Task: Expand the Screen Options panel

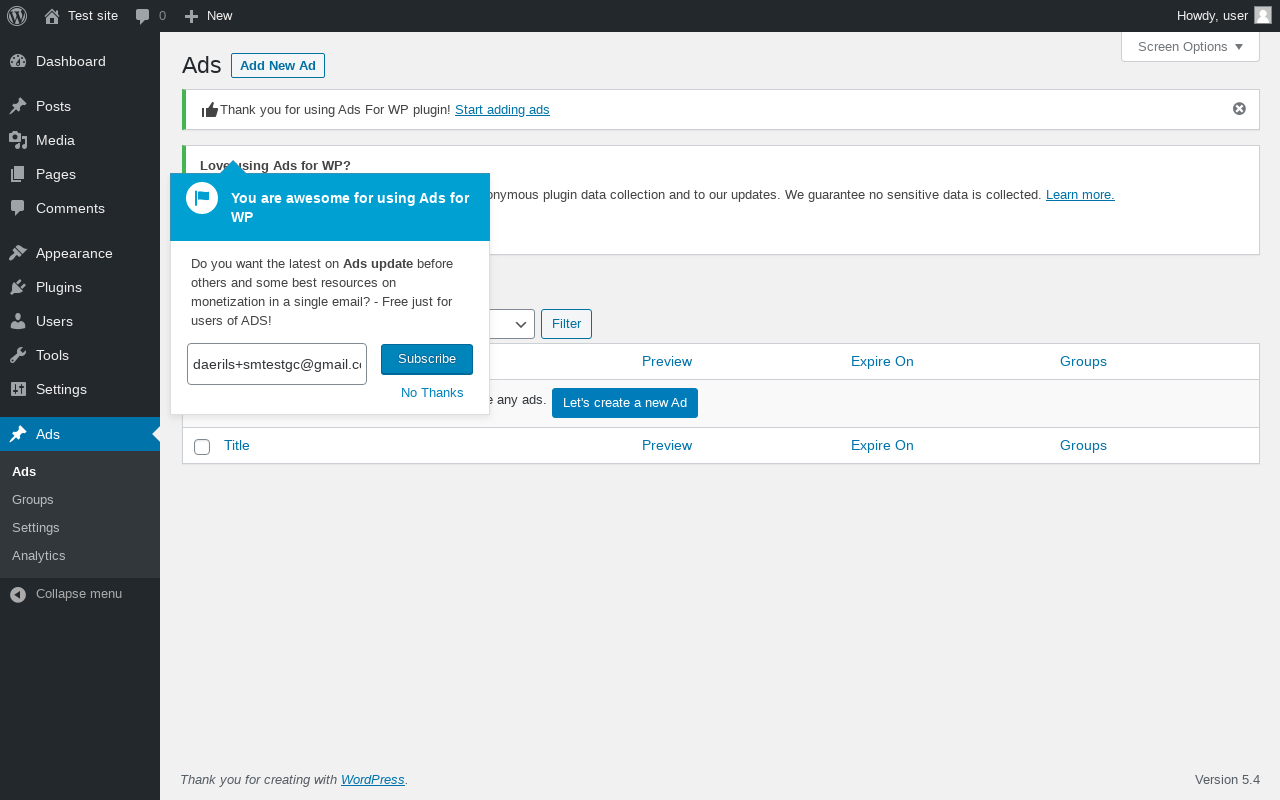Action: (x=1190, y=47)
